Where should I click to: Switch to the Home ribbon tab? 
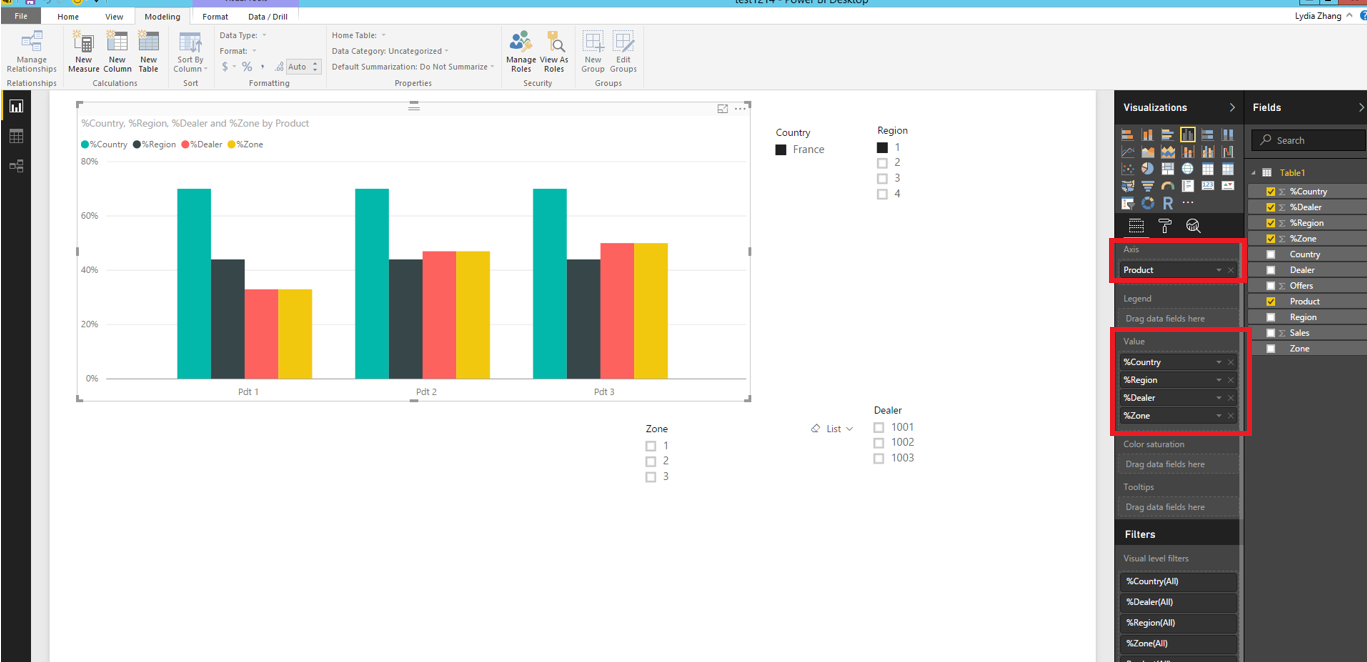point(68,17)
